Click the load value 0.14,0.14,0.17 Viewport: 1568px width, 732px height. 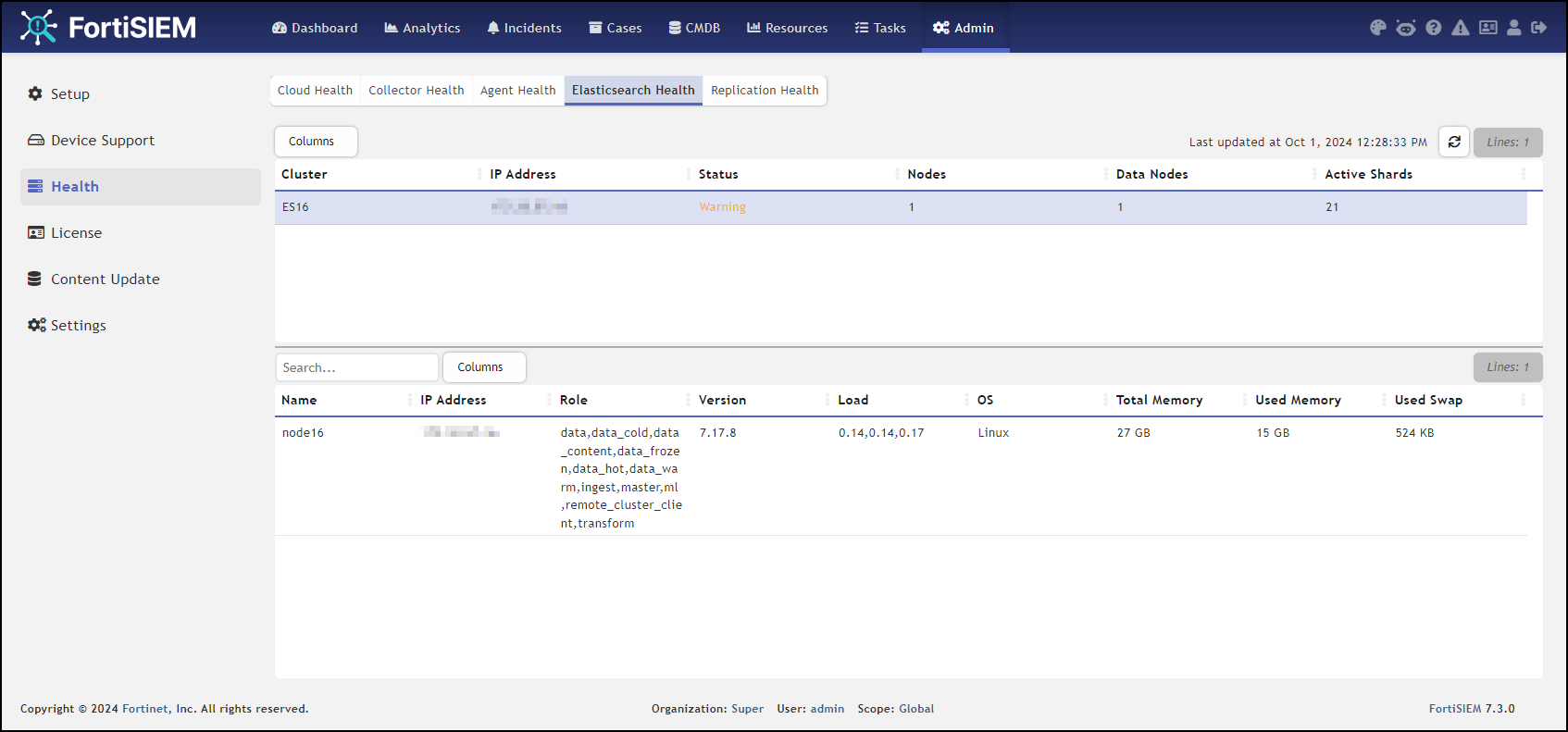click(x=881, y=433)
